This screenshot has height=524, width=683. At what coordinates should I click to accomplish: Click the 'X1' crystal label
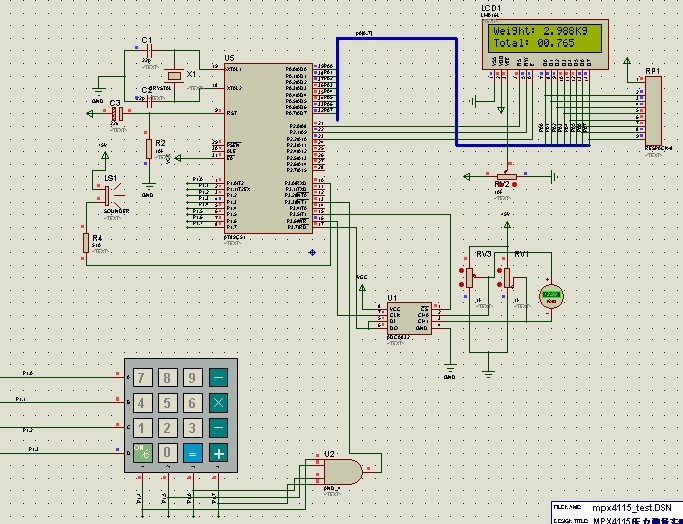191,74
